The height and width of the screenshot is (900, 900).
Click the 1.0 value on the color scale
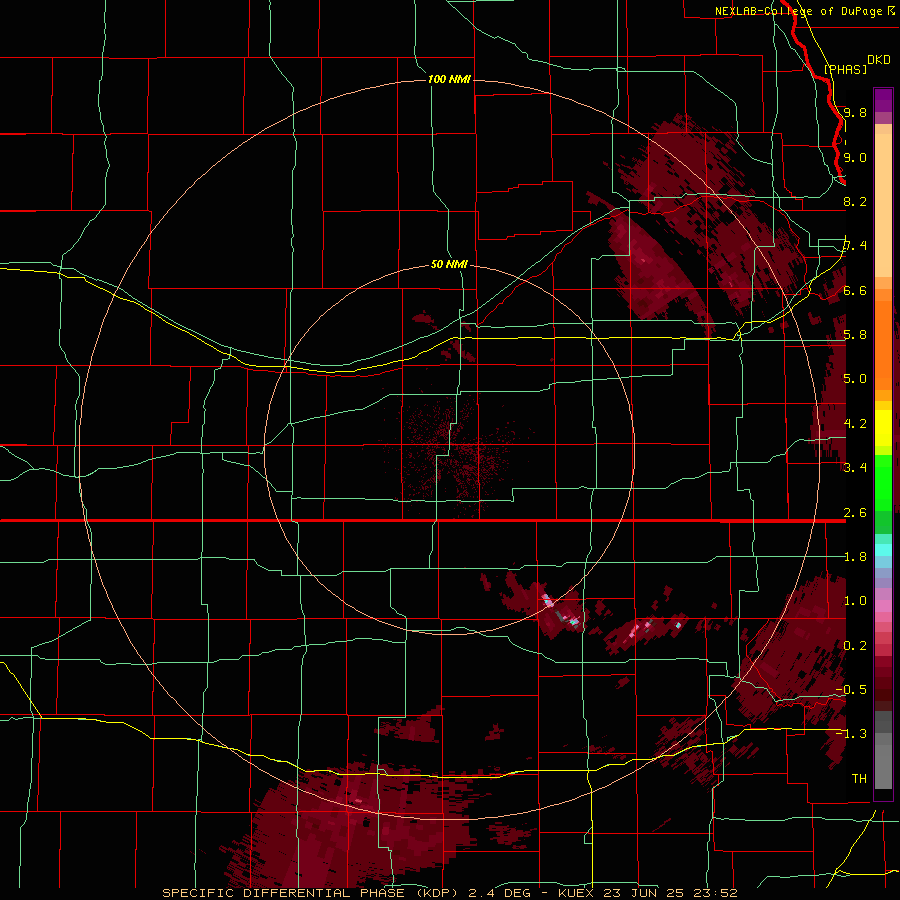tap(855, 600)
